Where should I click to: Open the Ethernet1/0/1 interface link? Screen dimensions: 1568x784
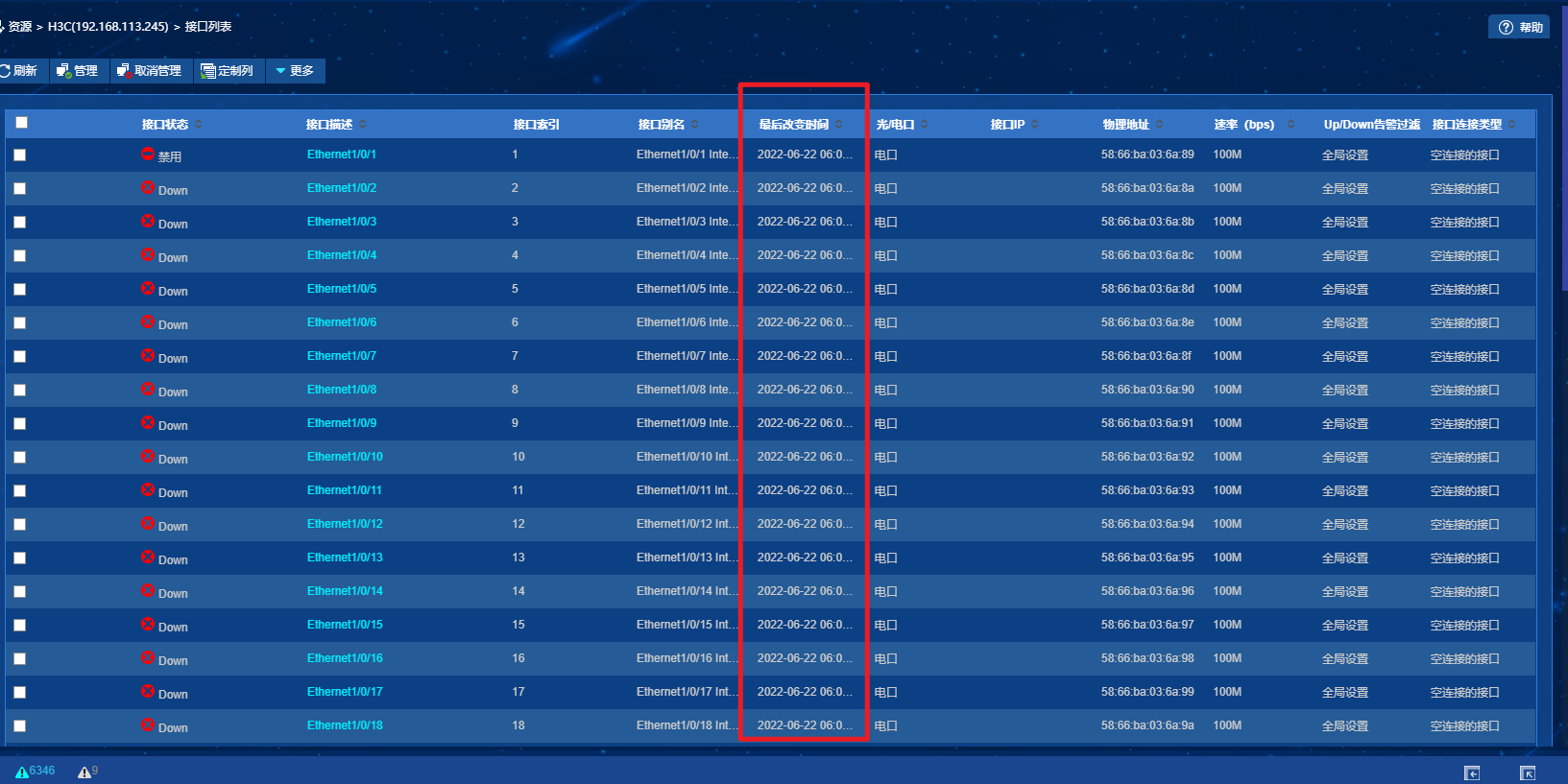point(342,154)
